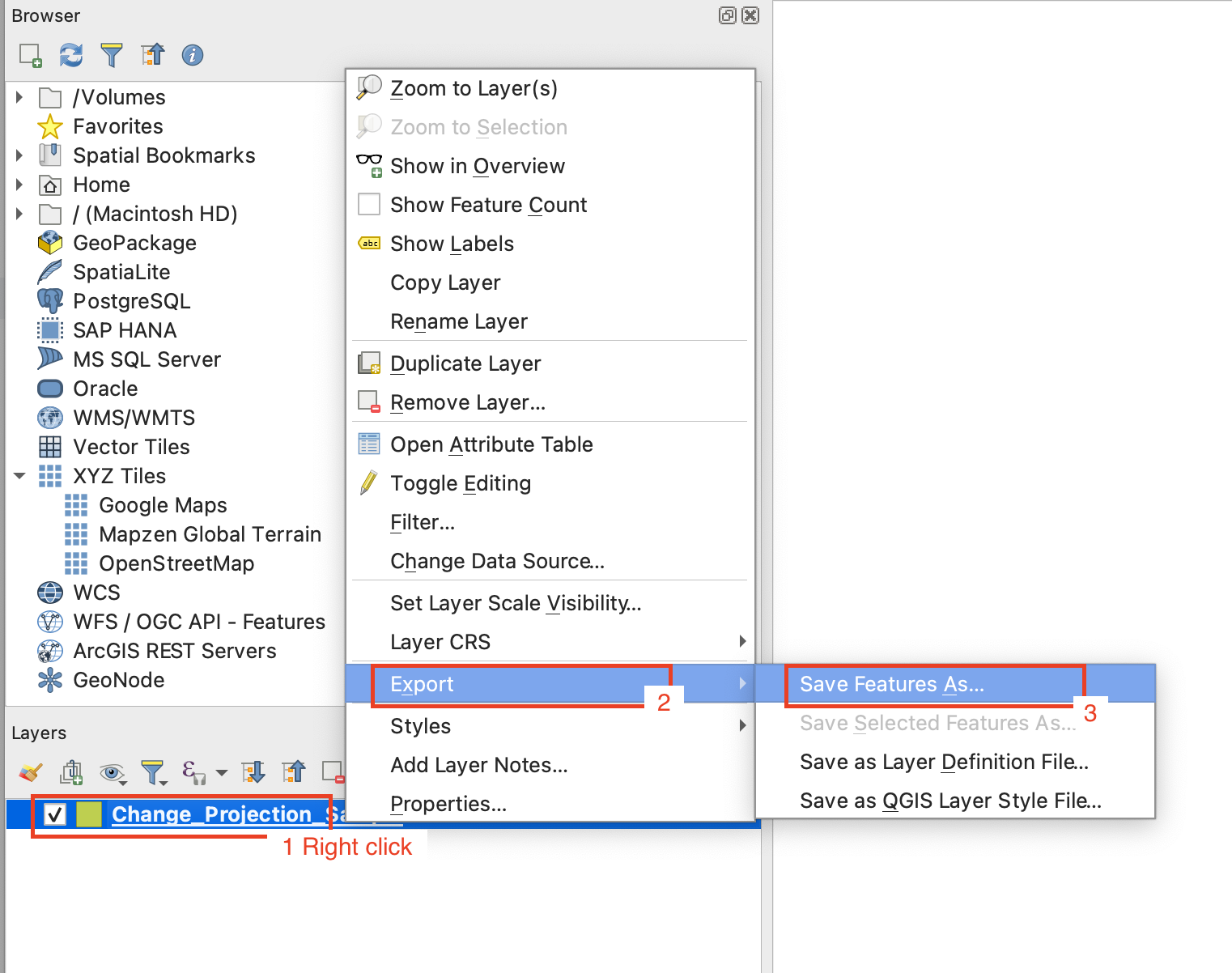This screenshot has height=973, width=1232.
Task: Click the Refresh icon in Browser toolbar
Action: point(71,55)
